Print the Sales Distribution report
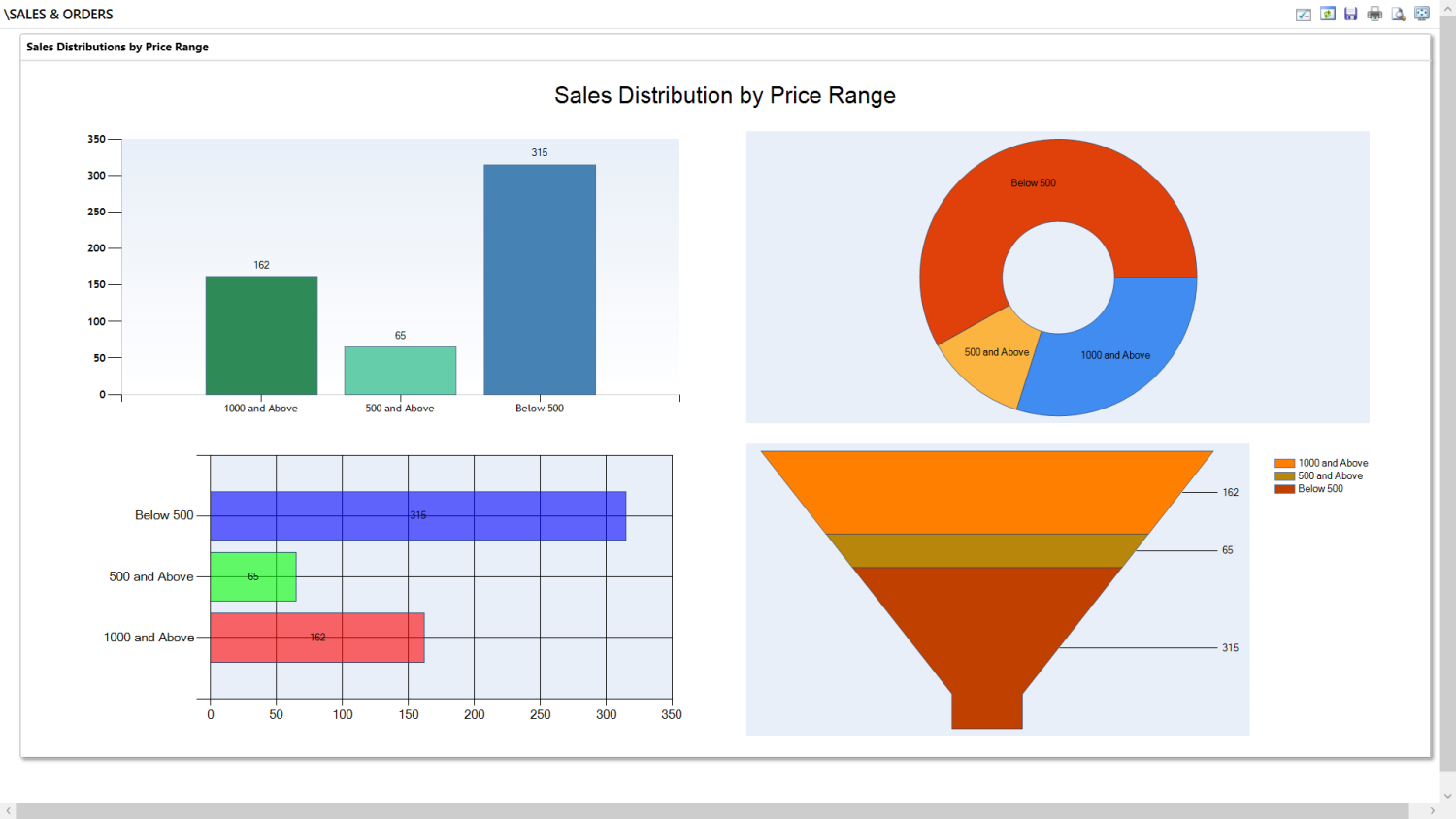The width and height of the screenshot is (1456, 819). point(1374,14)
